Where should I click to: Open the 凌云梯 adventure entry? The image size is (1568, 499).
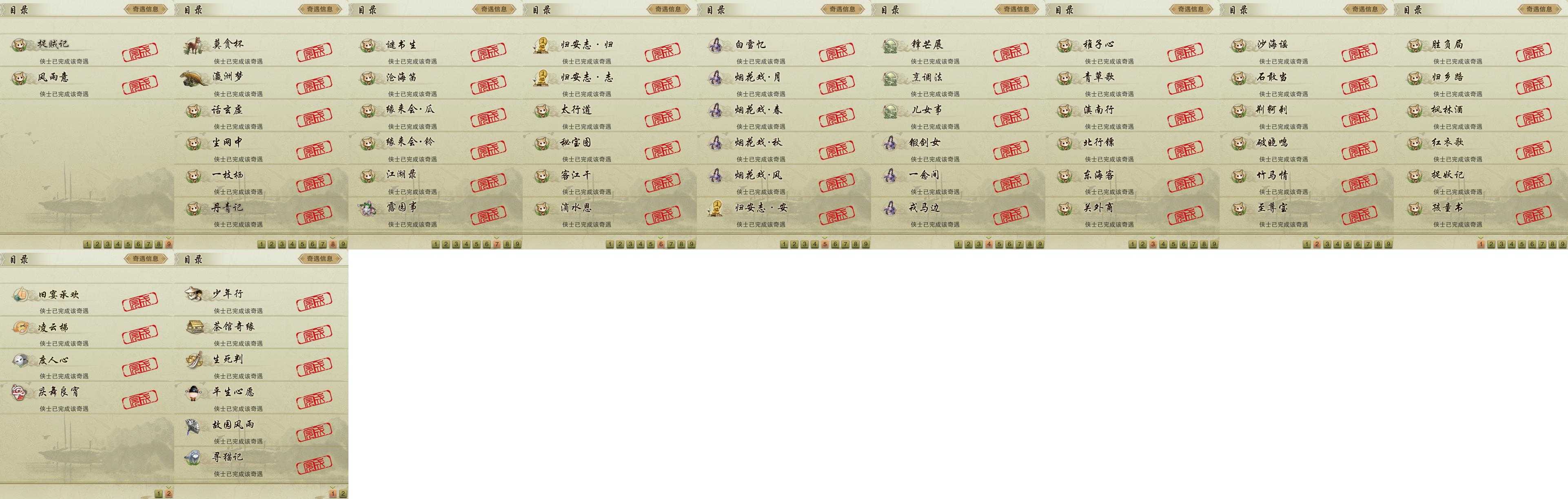pos(87,333)
